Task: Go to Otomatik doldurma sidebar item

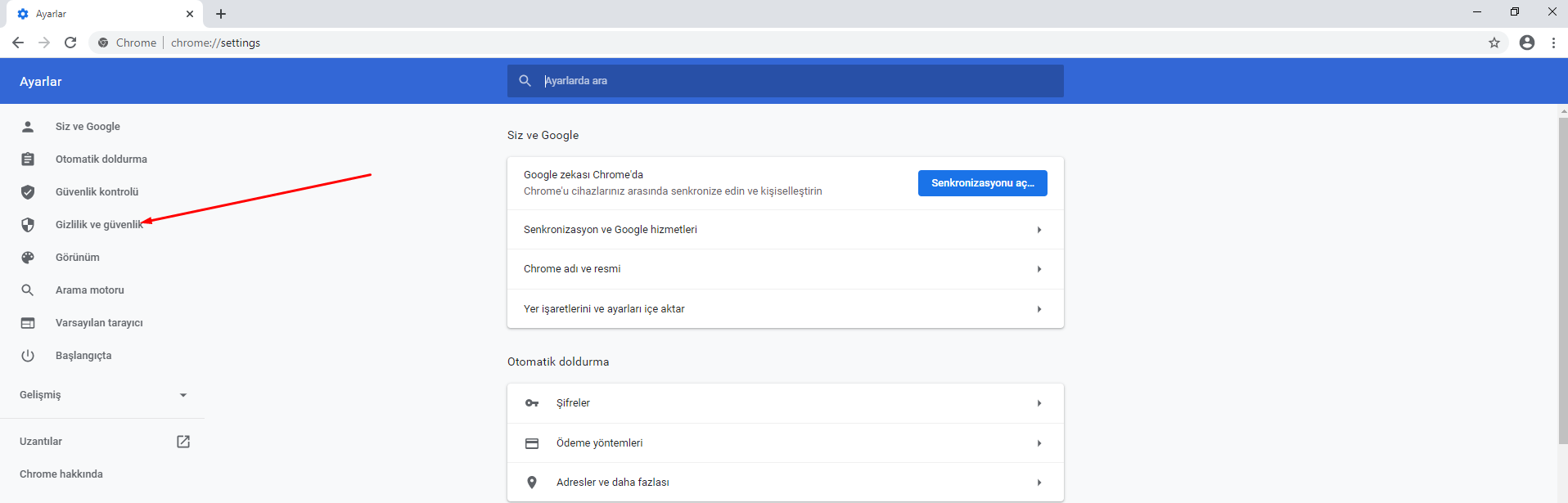Action: [x=101, y=159]
